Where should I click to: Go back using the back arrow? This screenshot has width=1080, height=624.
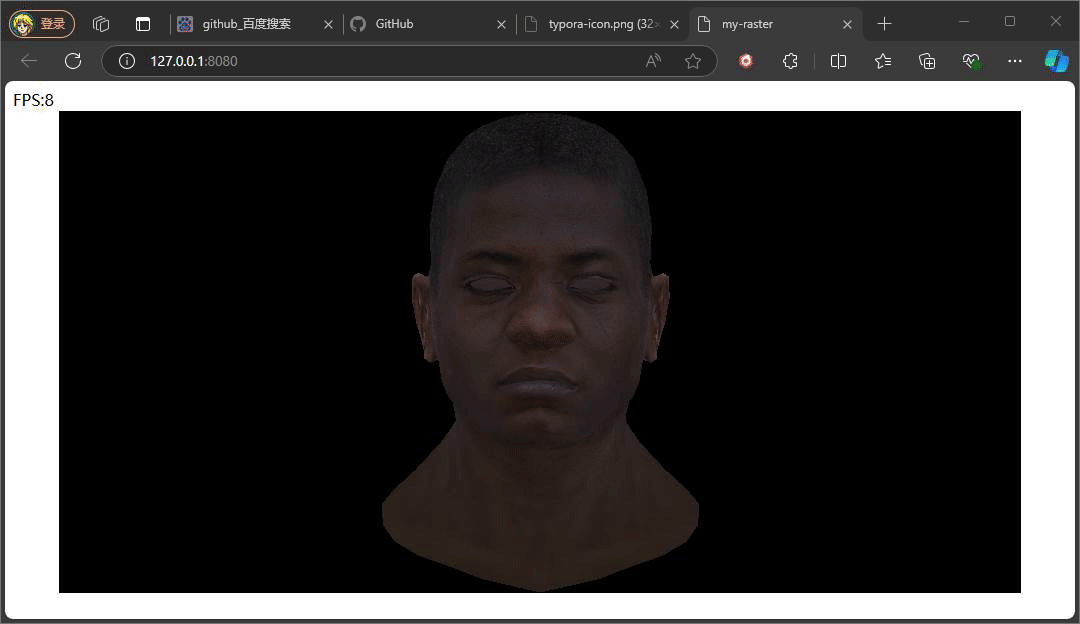coord(29,61)
